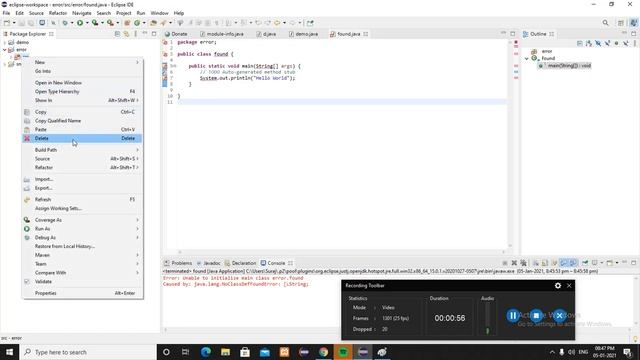
Task: Open the Refactor menu in menu bar
Action: (x=58, y=13)
